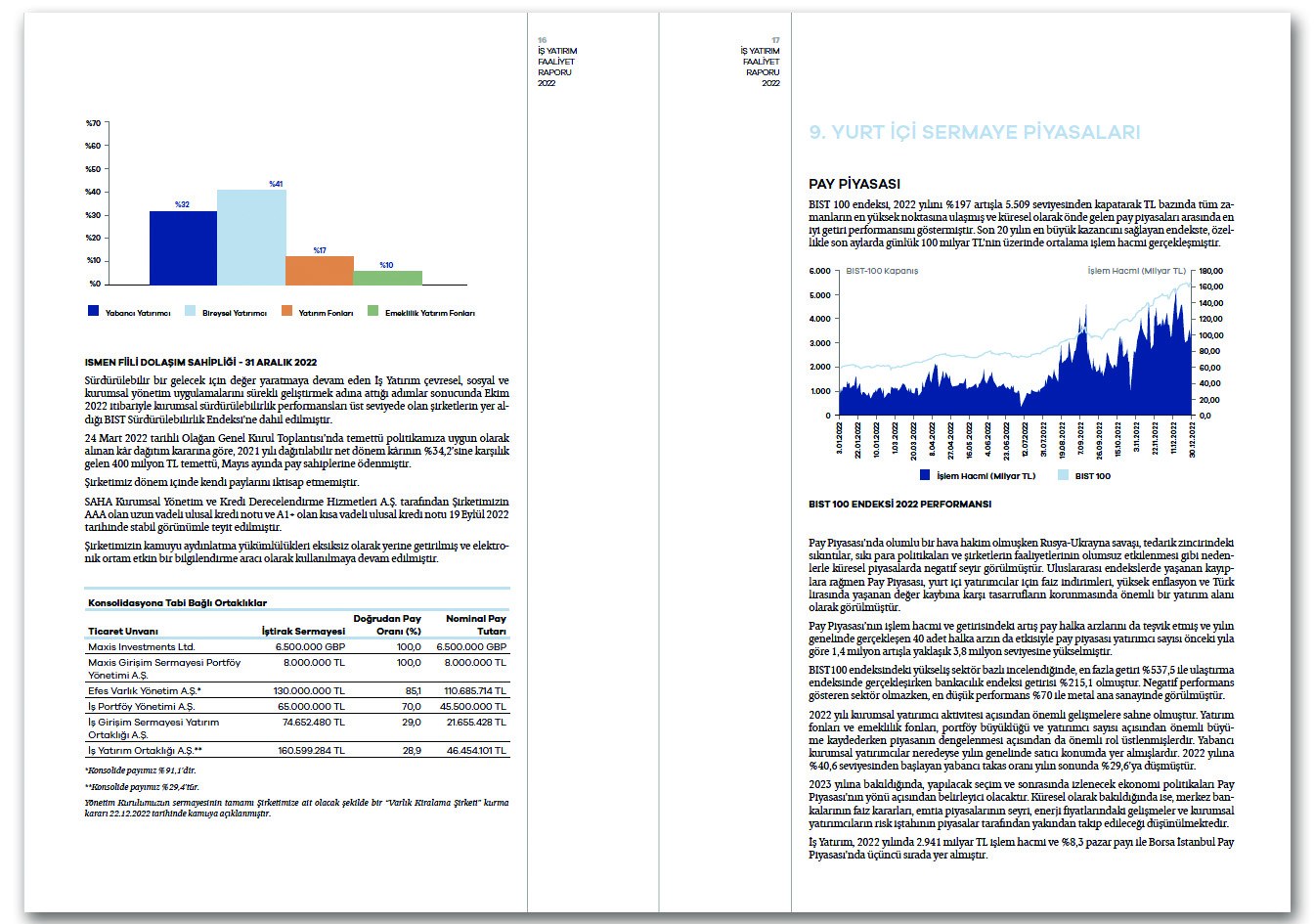Click the PAY PİYASASI heading
Viewport: 1314px width, 924px height.
pos(856,182)
